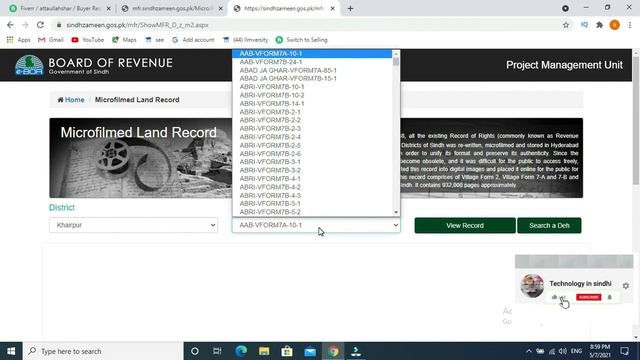Click Chrome icon on taskbar
This screenshot has width=640, height=360.
click(333, 351)
